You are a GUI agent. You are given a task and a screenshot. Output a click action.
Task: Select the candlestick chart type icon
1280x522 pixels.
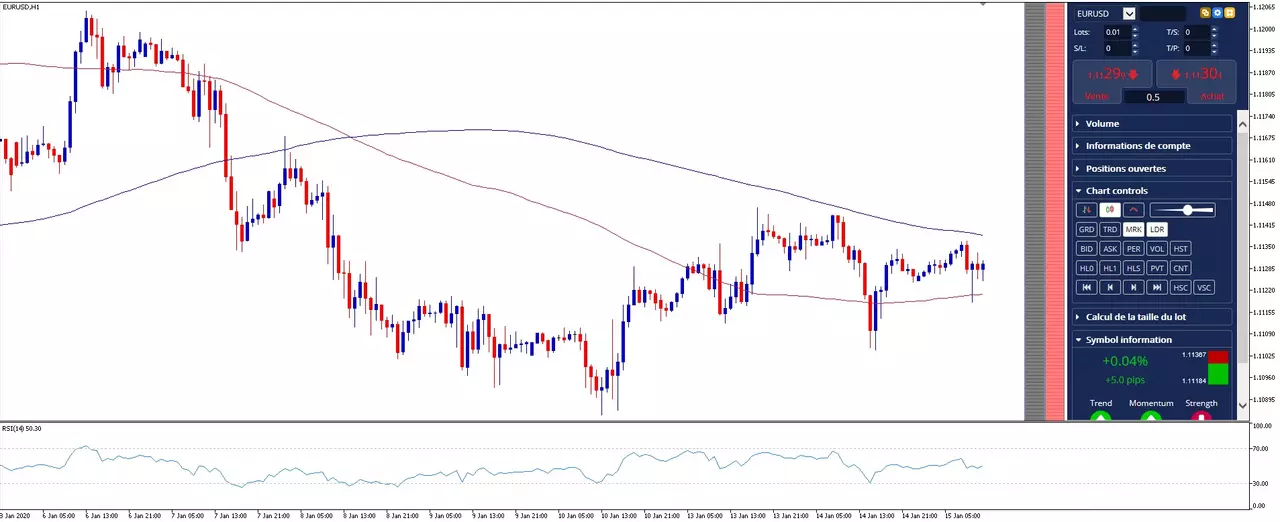1109,210
